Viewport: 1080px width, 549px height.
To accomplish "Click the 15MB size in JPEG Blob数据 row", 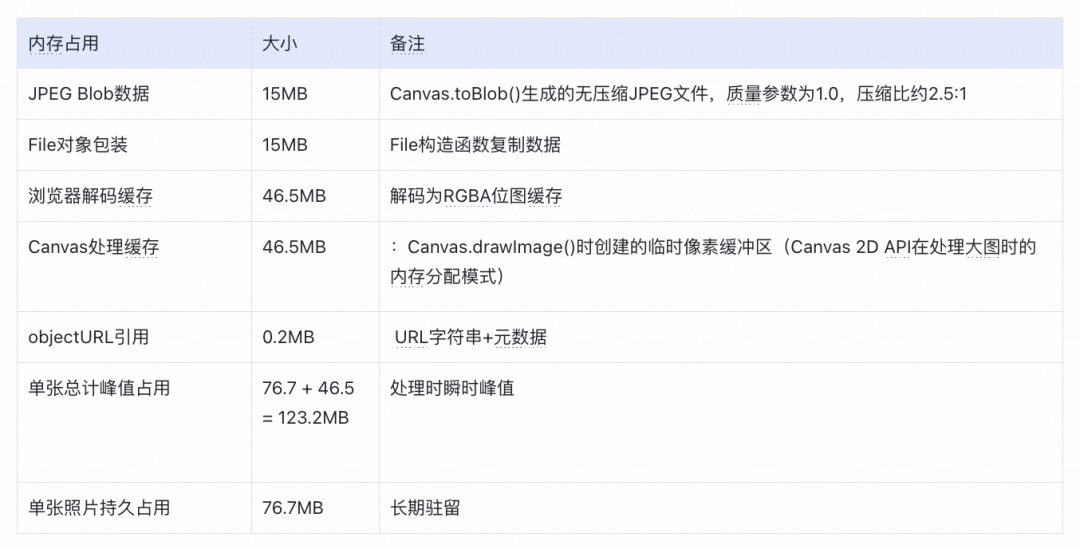I will (285, 94).
